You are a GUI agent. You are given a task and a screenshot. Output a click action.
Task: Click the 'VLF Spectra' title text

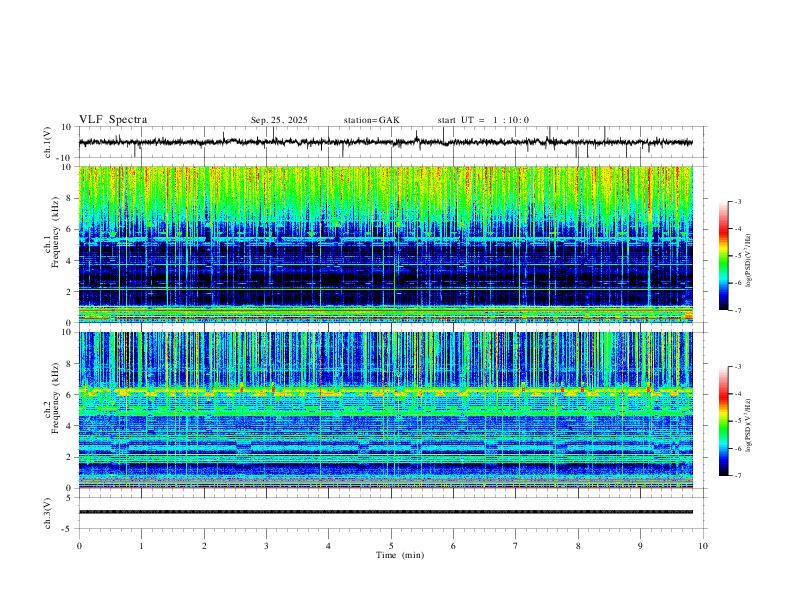(113, 120)
